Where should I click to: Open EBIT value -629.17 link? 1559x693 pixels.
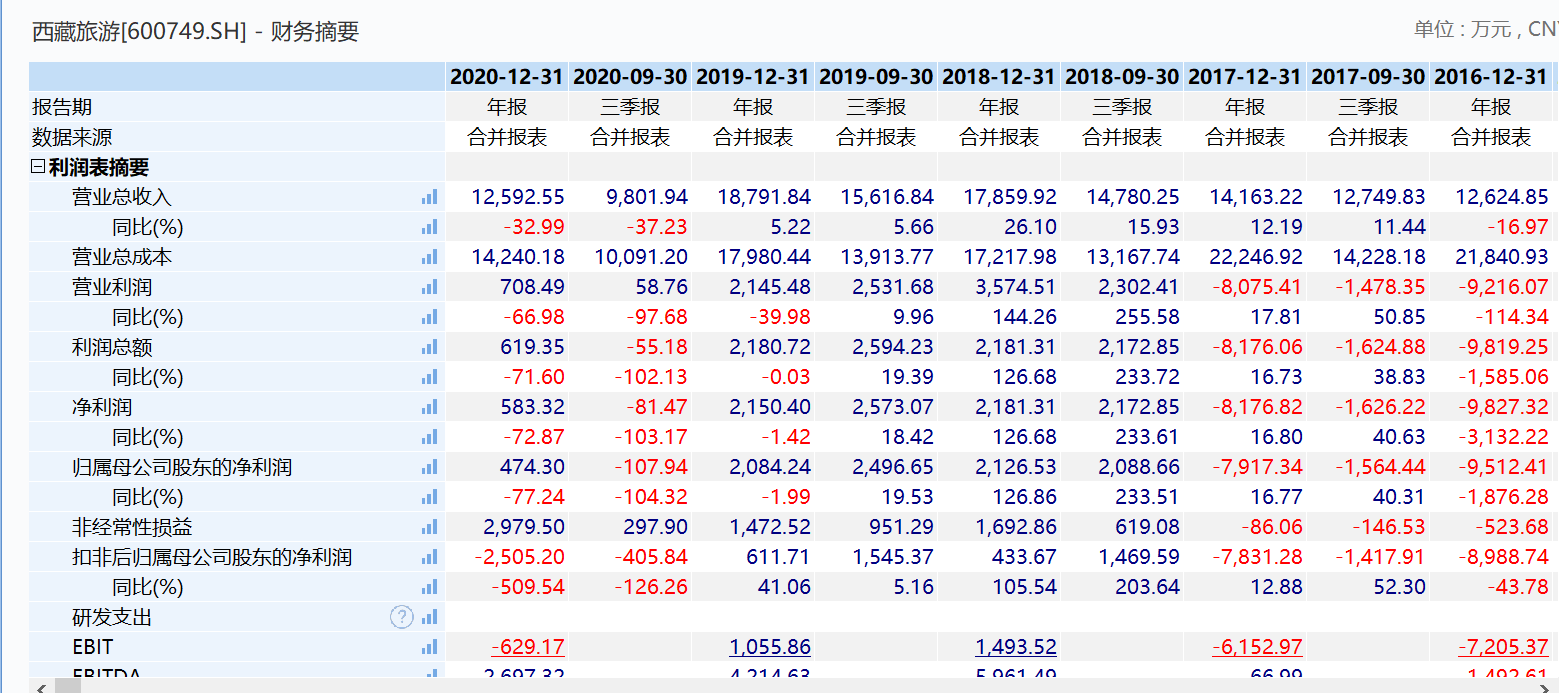528,647
